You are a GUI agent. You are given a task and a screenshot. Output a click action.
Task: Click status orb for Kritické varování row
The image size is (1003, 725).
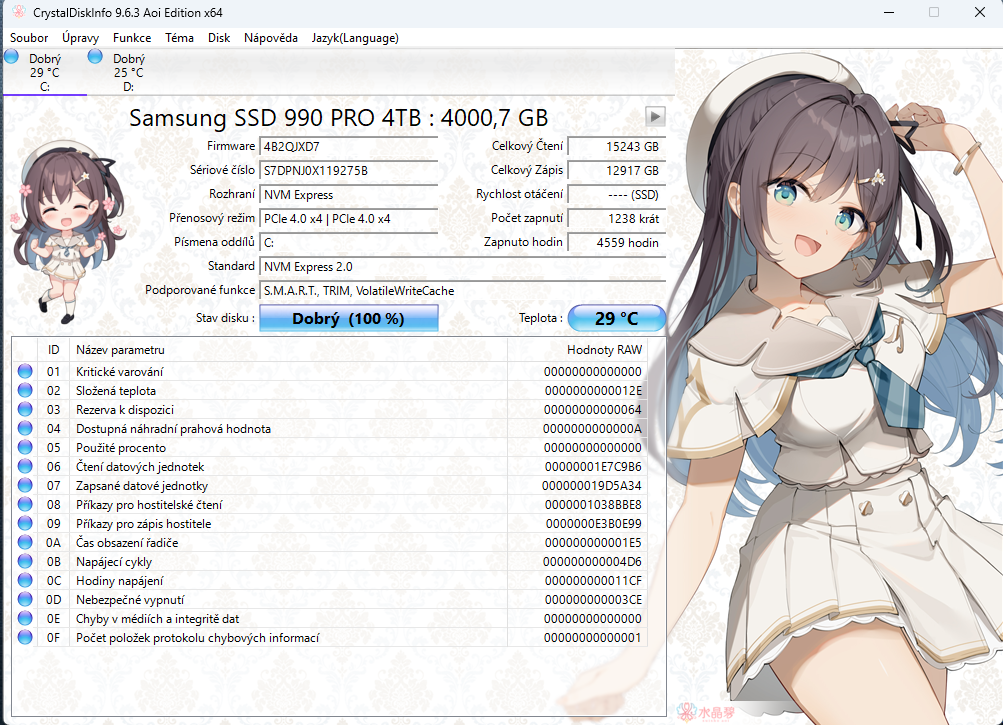click(x=25, y=372)
